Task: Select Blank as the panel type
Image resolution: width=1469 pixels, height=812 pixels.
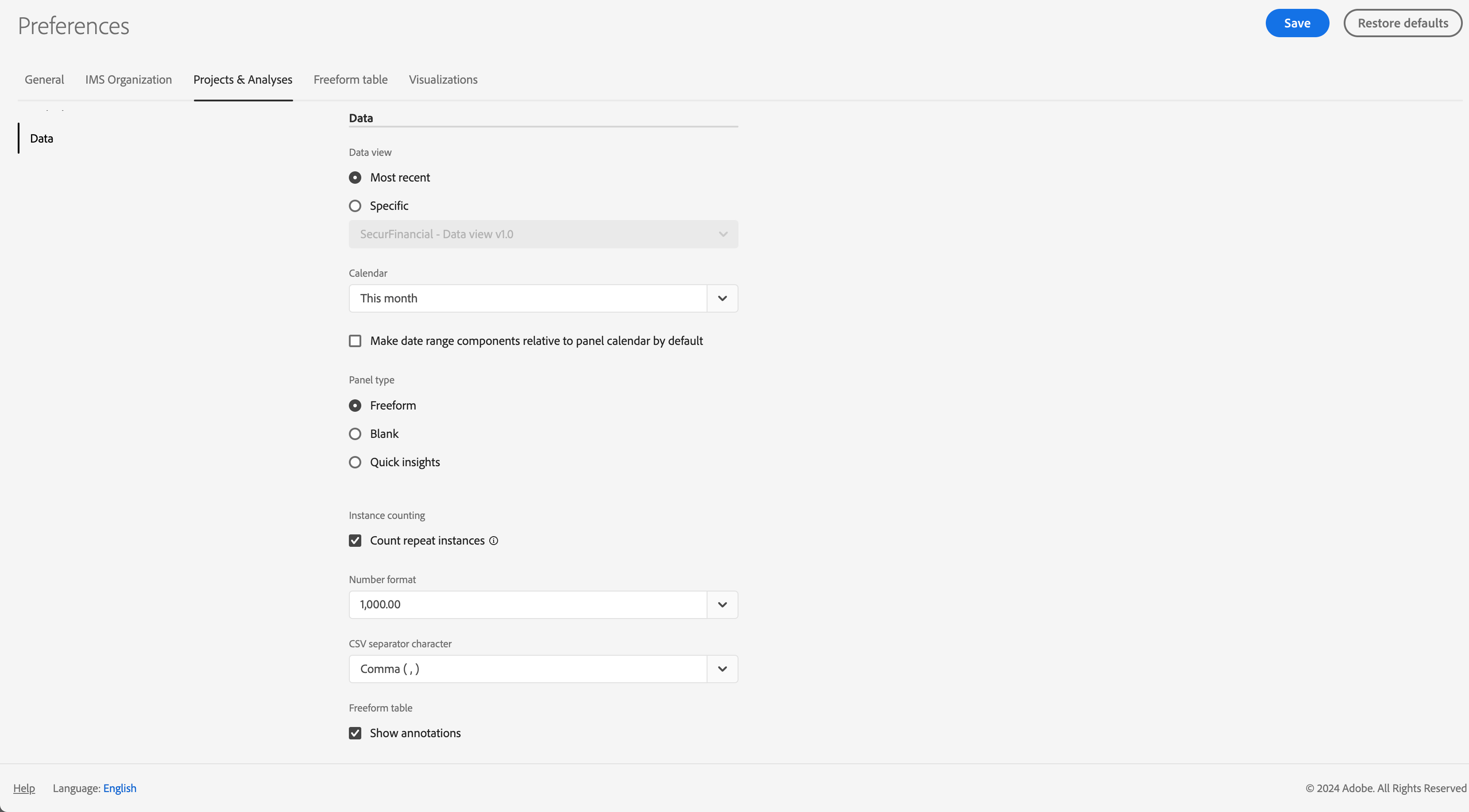Action: [355, 433]
